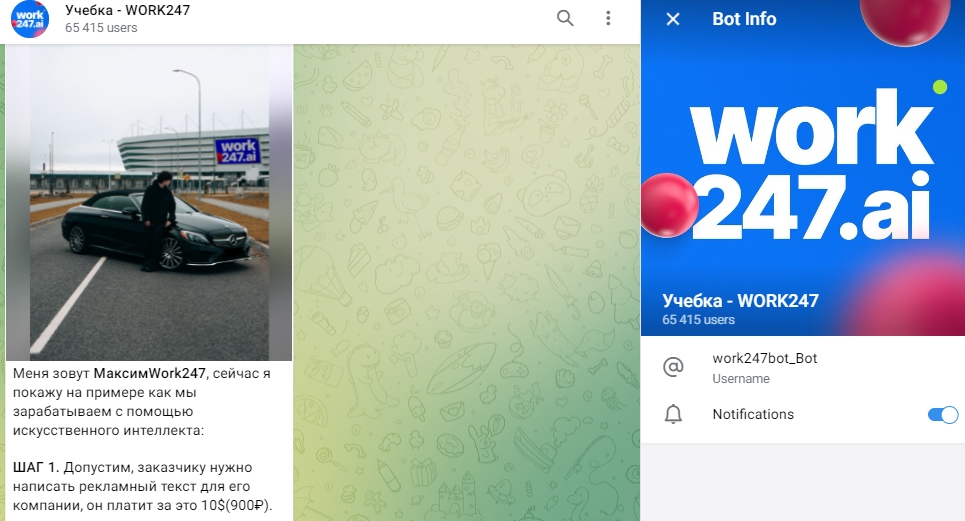Click the Bot Info panel title
965x521 pixels.
(744, 19)
